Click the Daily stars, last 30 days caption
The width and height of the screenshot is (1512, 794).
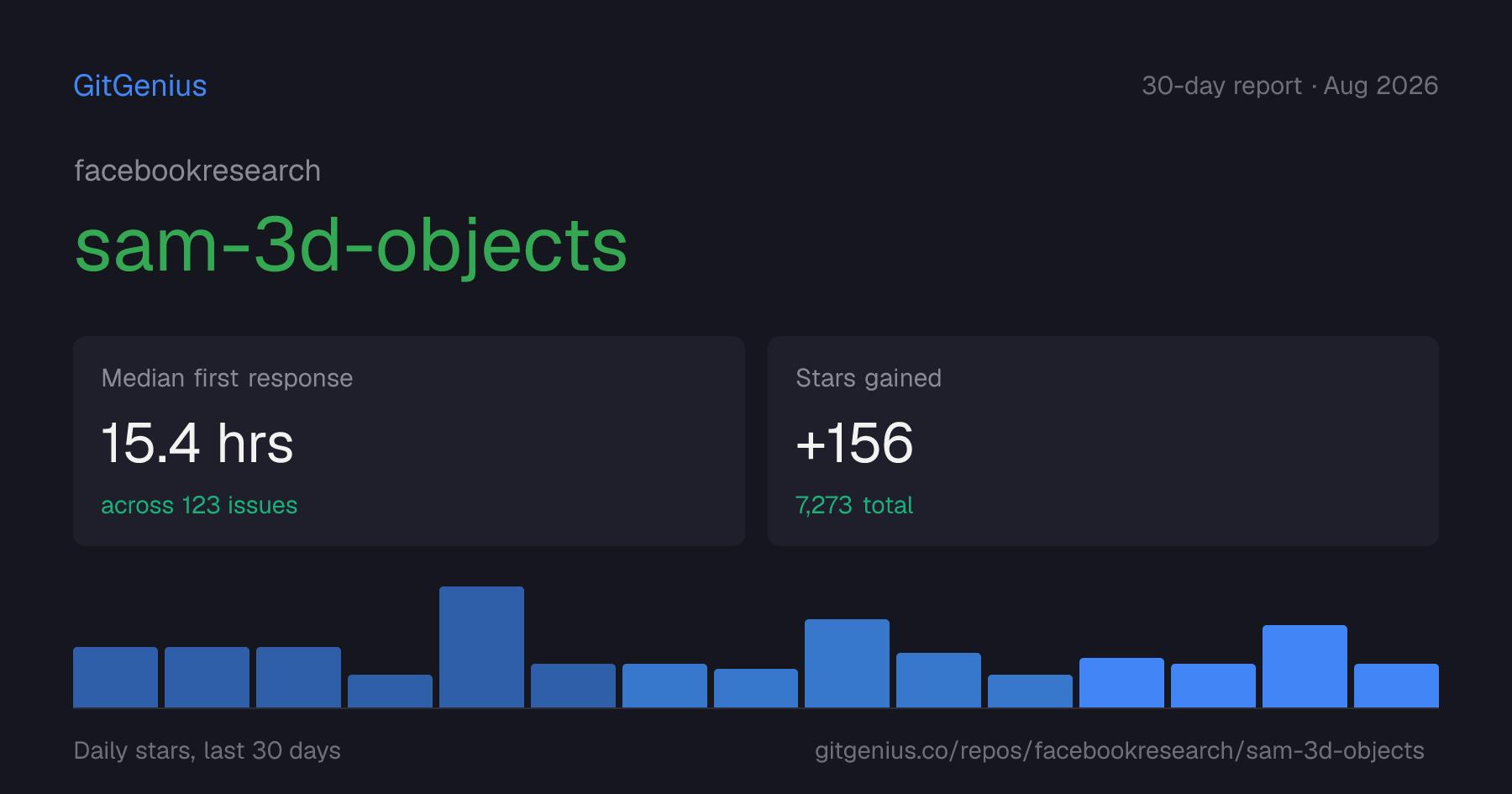pos(207,750)
